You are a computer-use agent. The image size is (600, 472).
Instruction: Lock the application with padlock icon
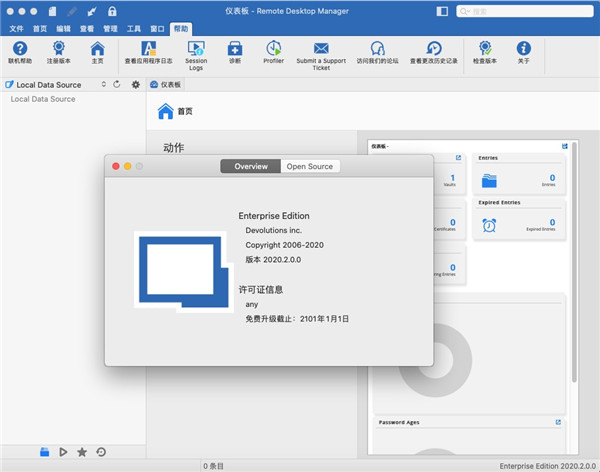(112, 11)
